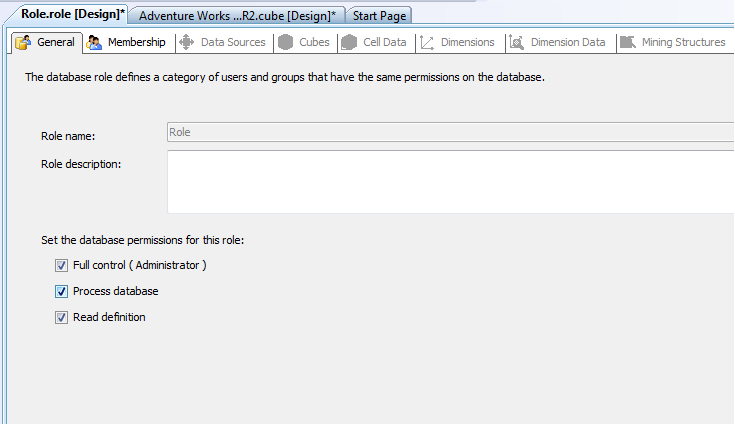Click the Membership users icon
735x425 pixels.
94,42
